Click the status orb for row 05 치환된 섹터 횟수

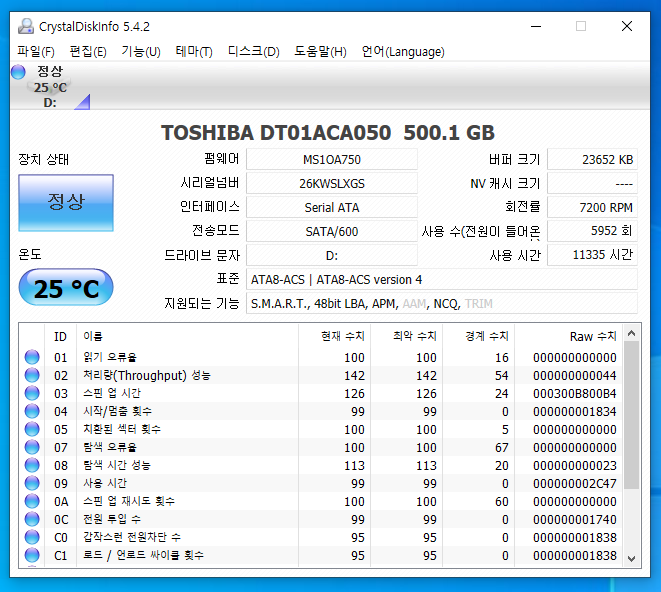pos(32,429)
